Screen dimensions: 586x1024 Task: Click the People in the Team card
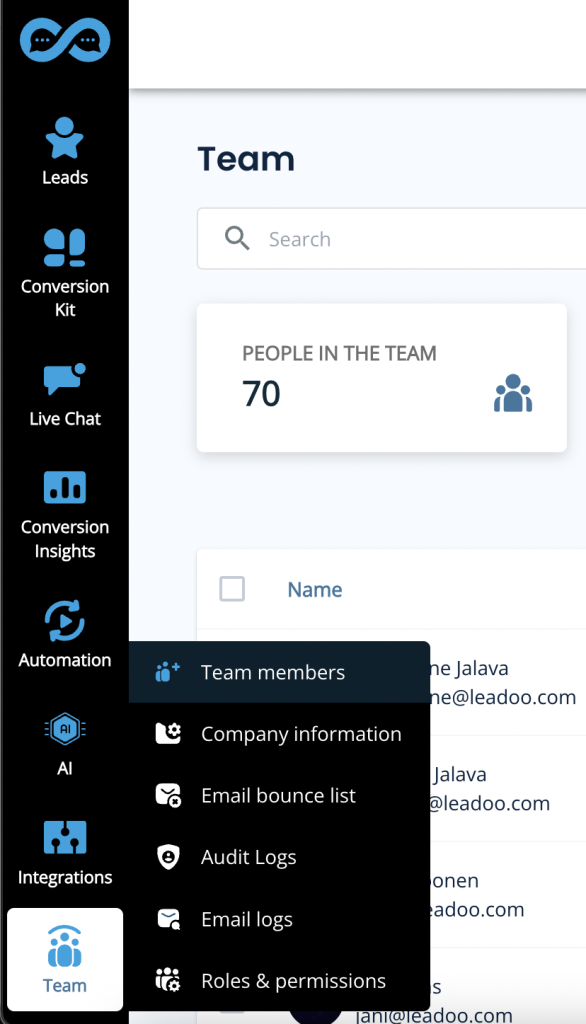382,377
